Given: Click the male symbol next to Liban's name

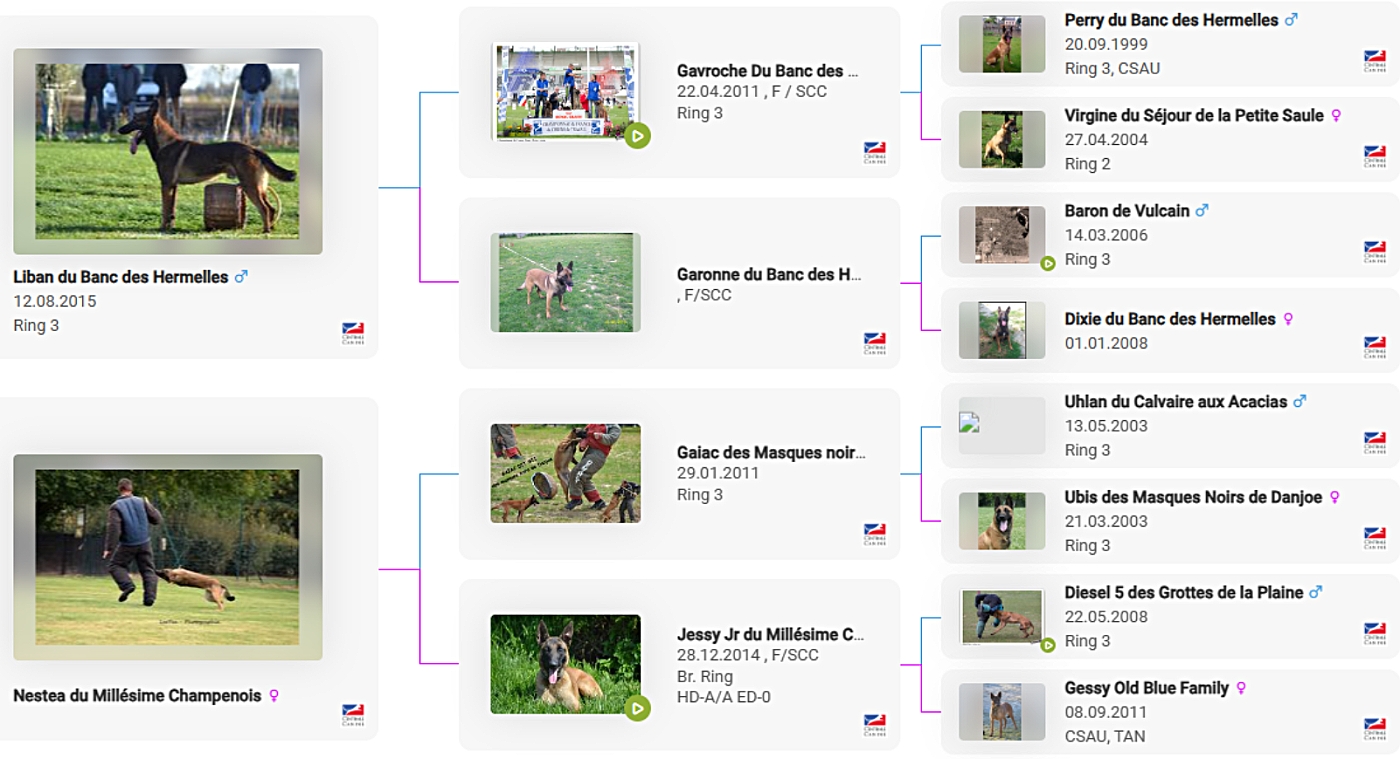Looking at the screenshot, I should pyautogui.click(x=241, y=277).
